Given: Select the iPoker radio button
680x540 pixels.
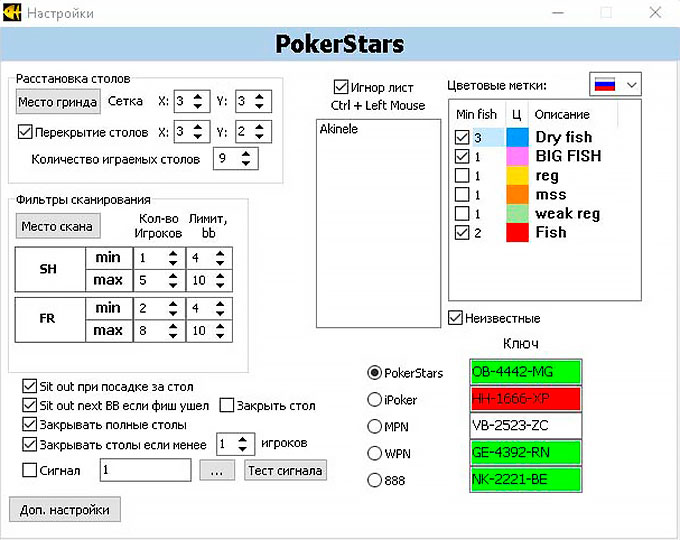Looking at the screenshot, I should click(x=375, y=400).
